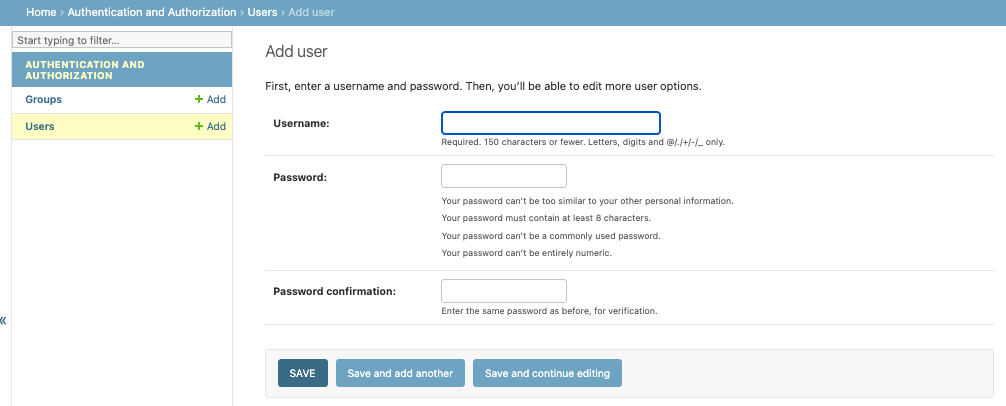Open the Authentication and Authorization sidebar header
The image size is (1006, 406).
[85, 70]
